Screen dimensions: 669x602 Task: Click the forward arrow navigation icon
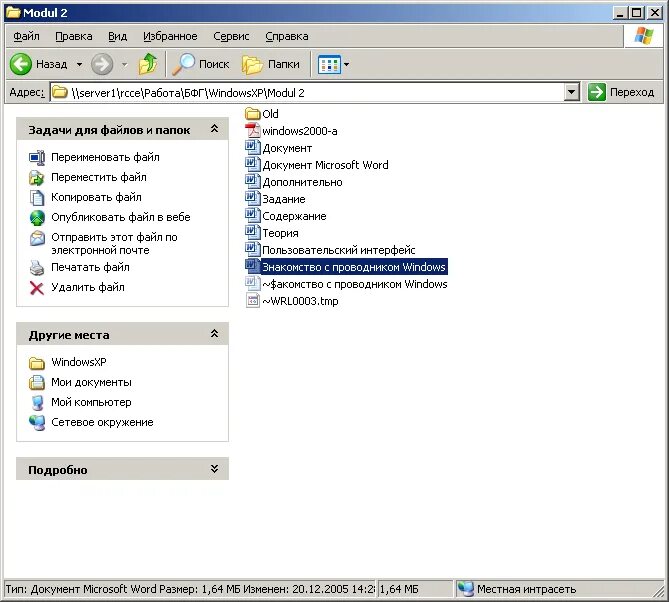pyautogui.click(x=102, y=64)
